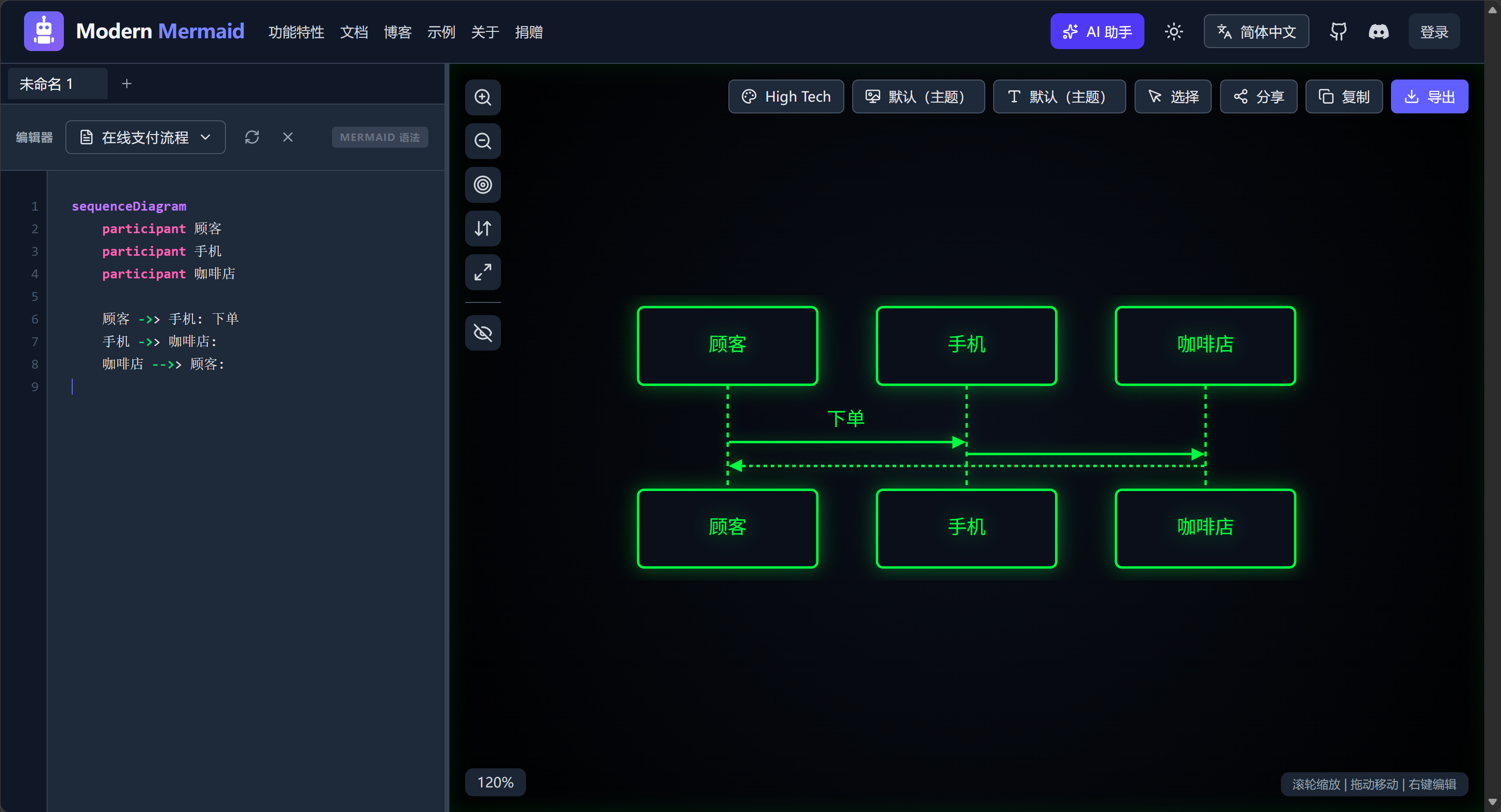Click code line 6 '顾客 ->> 手机: 下单'
1501x812 pixels.
tap(171, 319)
